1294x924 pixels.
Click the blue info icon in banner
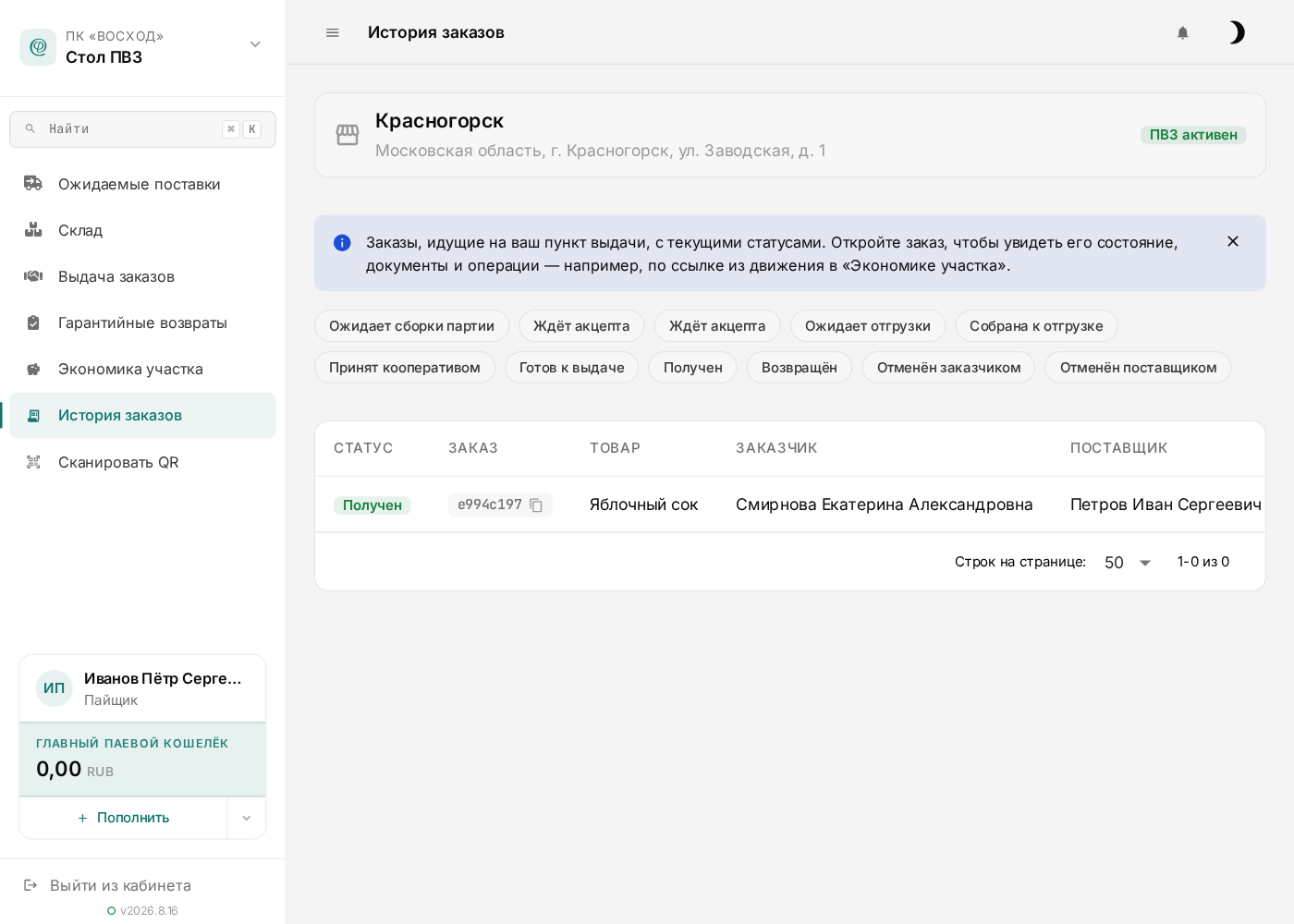[342, 243]
